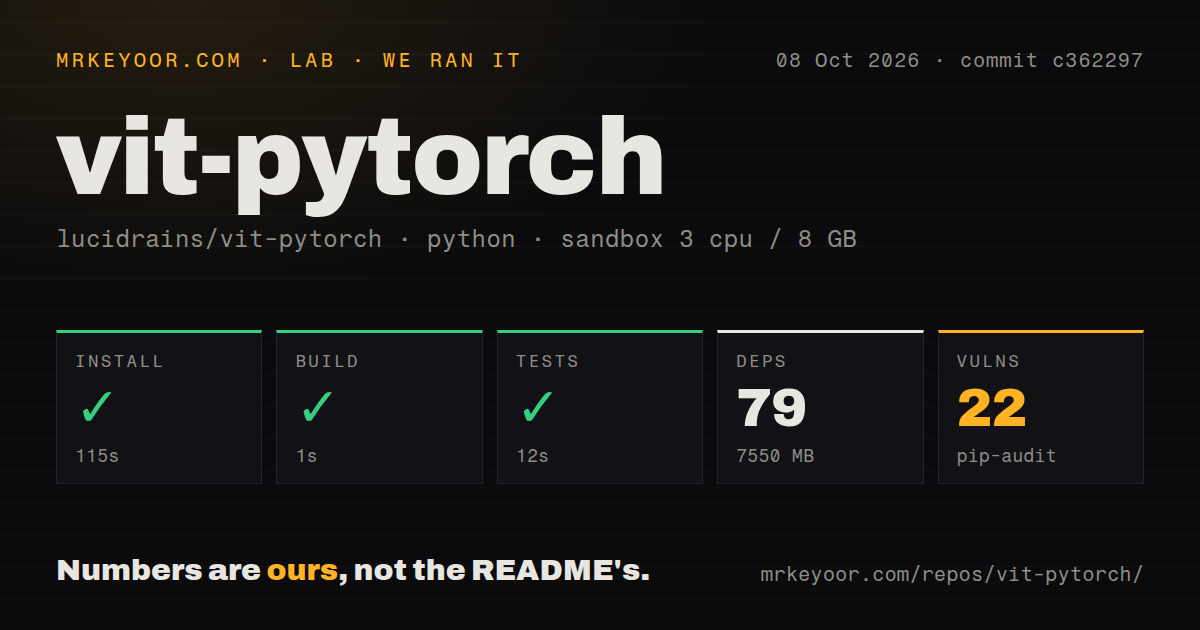Click the vulnerability count 22
This screenshot has height=630, width=1200.
pyautogui.click(x=992, y=408)
